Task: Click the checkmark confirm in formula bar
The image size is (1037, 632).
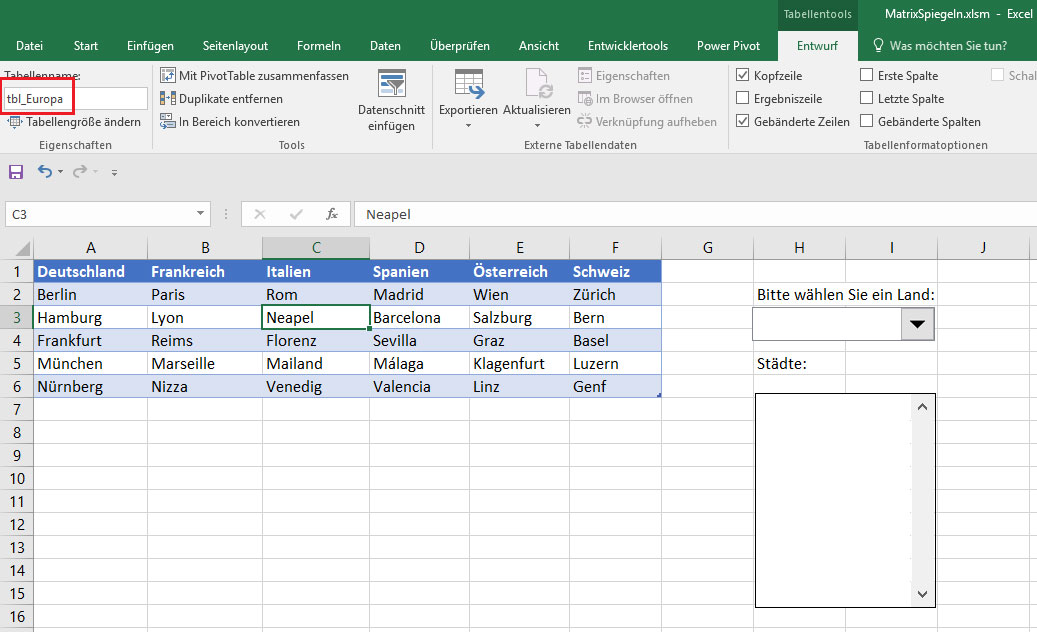Action: point(296,214)
